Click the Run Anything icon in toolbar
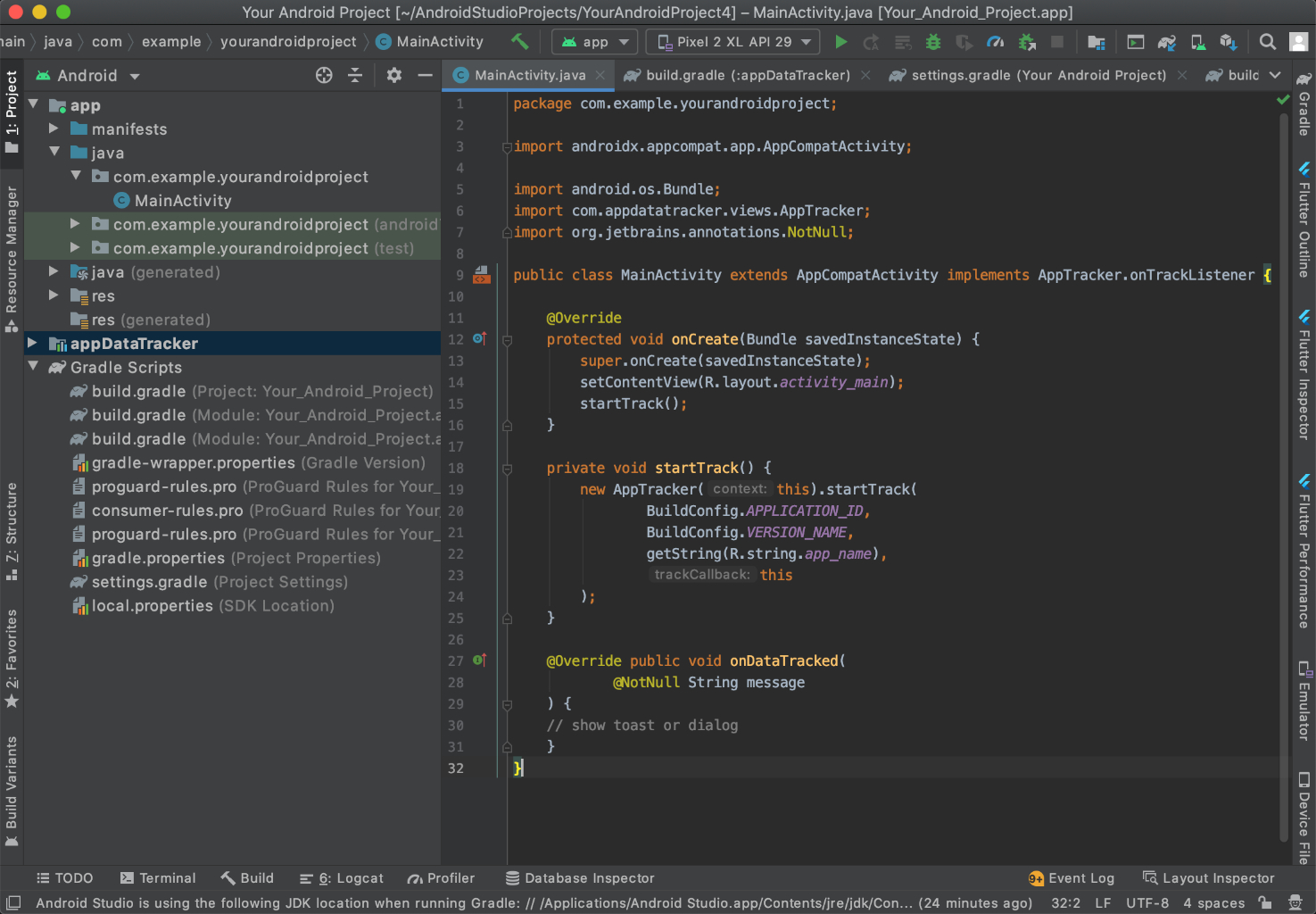 1136,42
